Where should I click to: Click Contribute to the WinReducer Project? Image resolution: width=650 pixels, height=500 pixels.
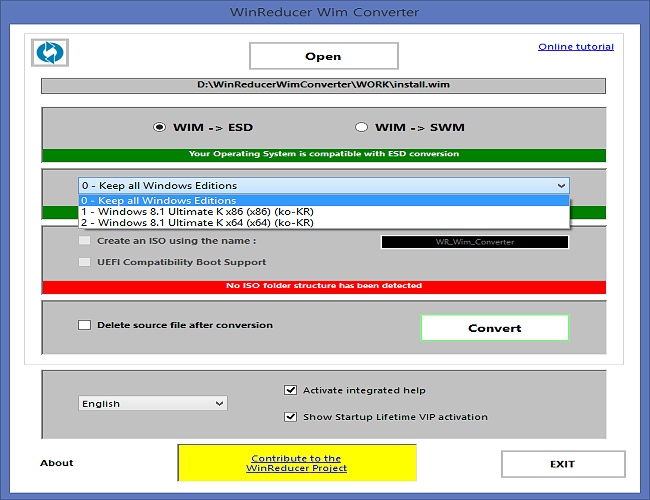(296, 463)
